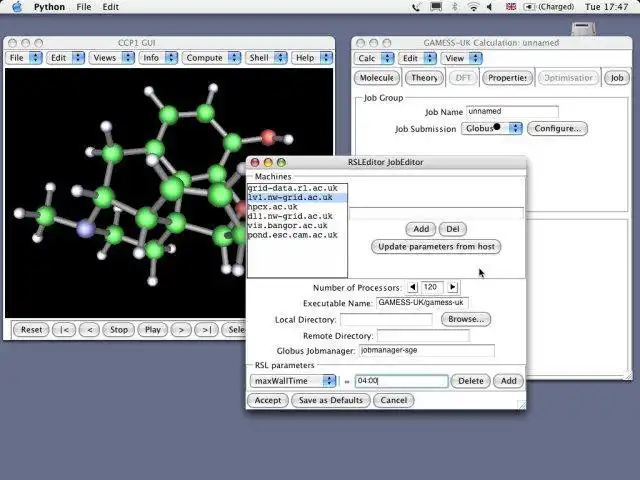Select pond.esc.cam.ac.uk machine
Screen dimensions: 640x480
(297, 235)
